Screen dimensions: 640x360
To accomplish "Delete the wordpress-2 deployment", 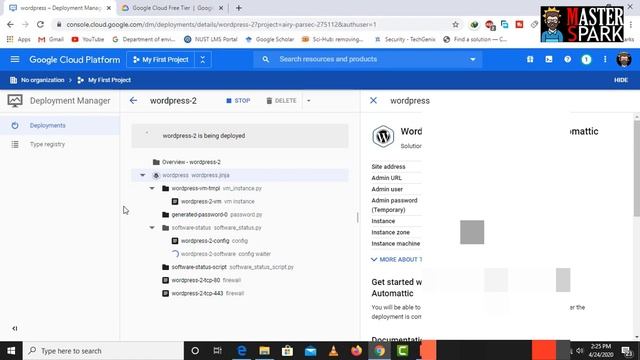I will [x=281, y=100].
